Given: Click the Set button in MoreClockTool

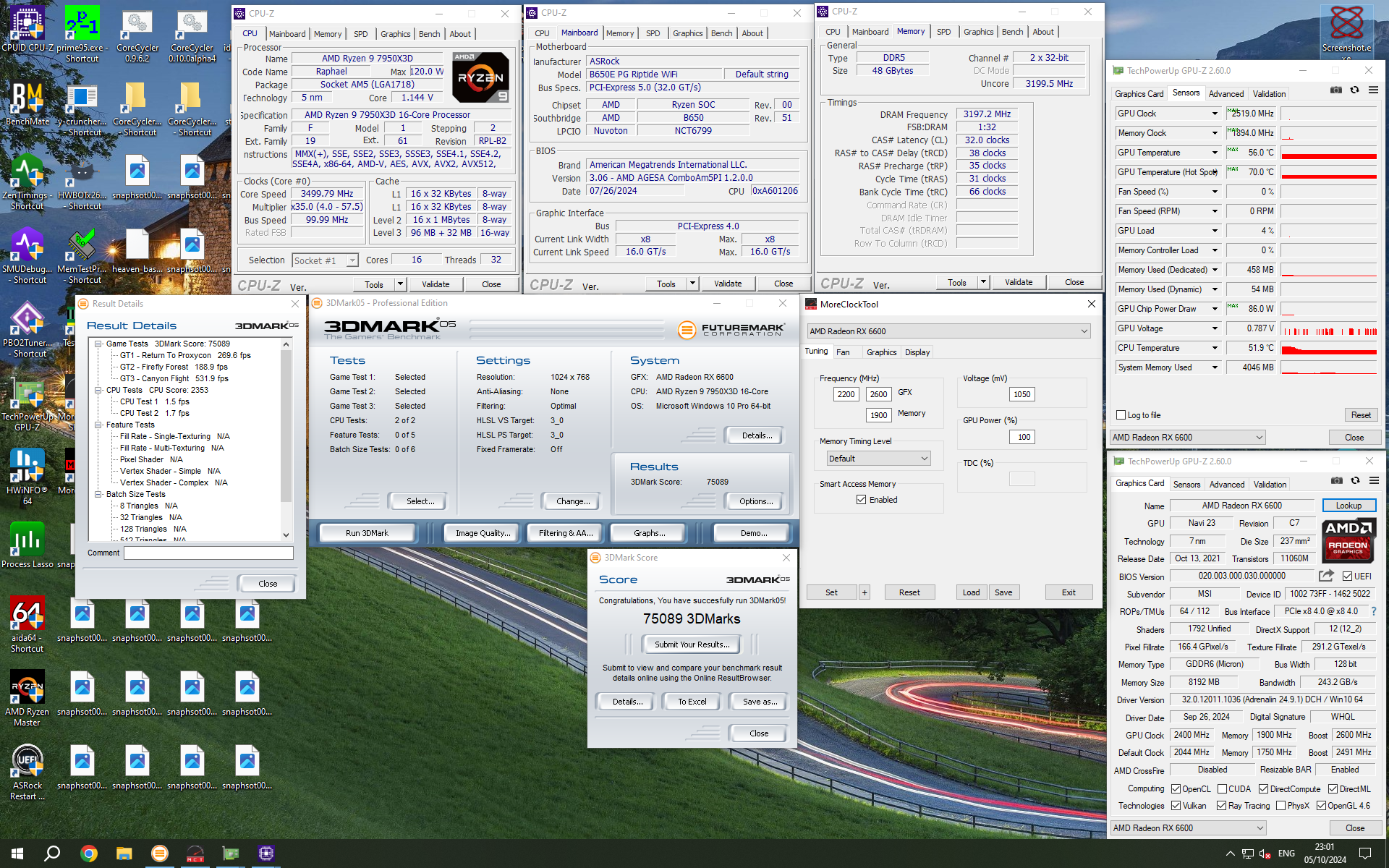Looking at the screenshot, I should point(831,592).
